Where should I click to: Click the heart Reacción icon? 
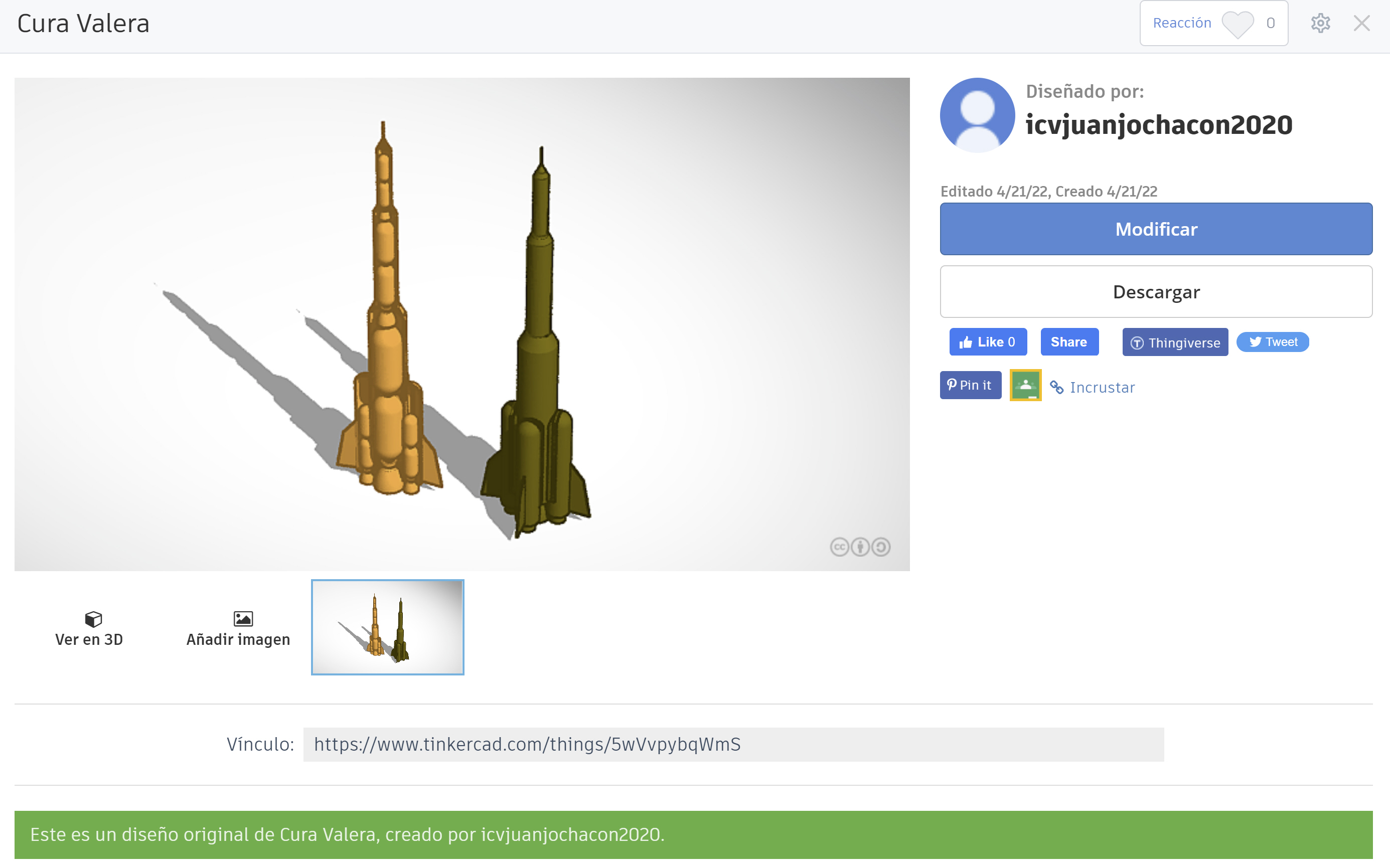pyautogui.click(x=1238, y=24)
